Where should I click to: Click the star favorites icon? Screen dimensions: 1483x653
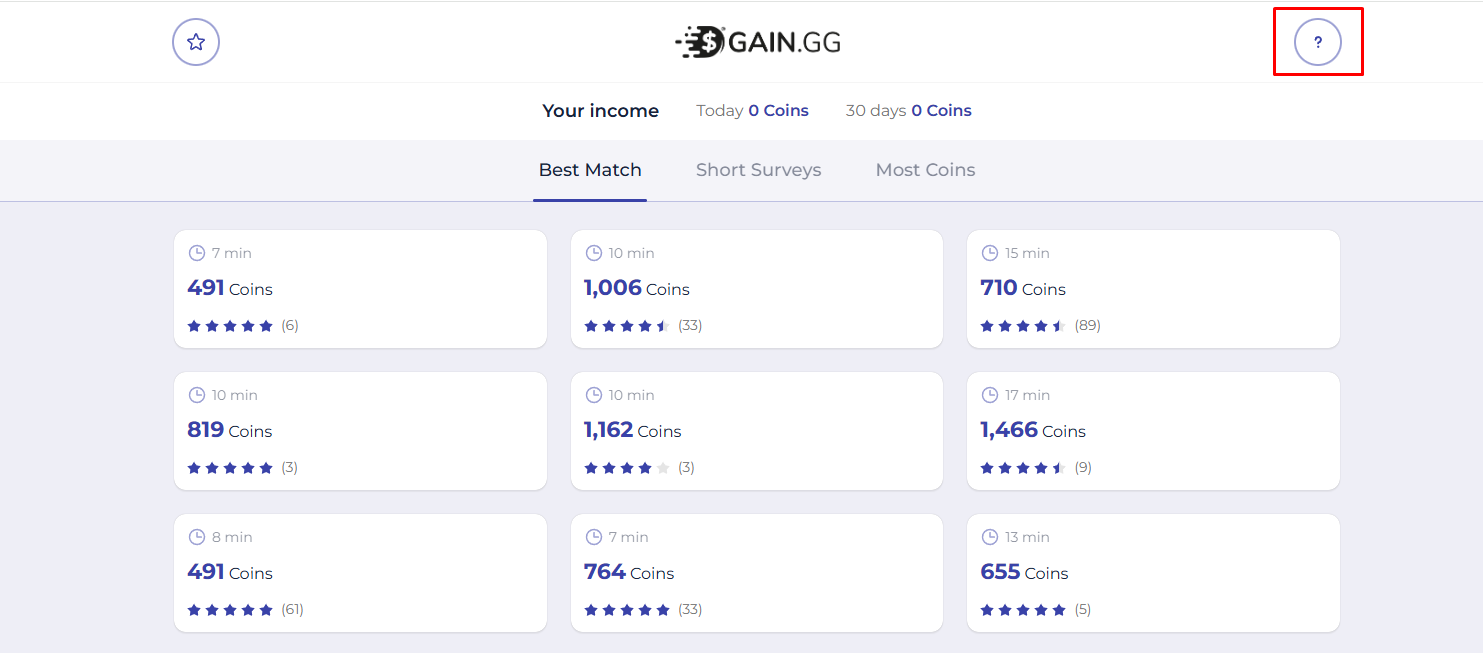pos(196,42)
